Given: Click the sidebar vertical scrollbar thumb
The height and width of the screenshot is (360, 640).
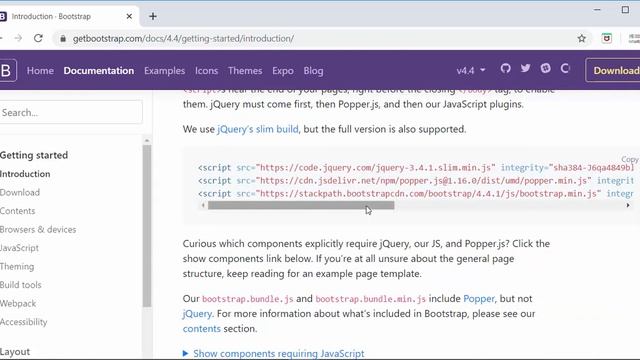Looking at the screenshot, I should tap(147, 226).
